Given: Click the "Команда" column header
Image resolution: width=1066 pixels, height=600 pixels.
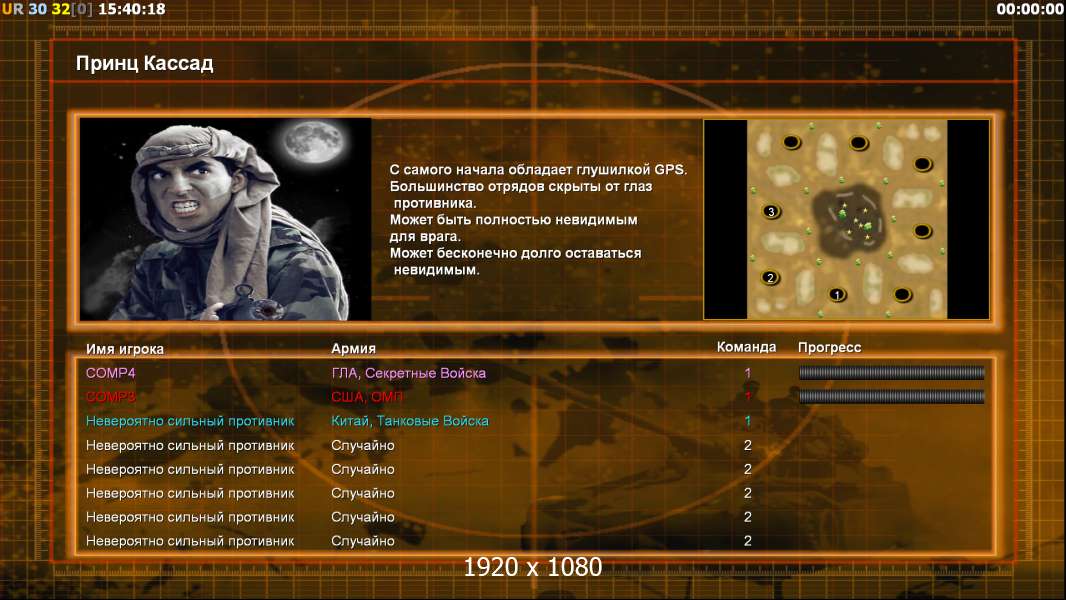Looking at the screenshot, I should [746, 347].
